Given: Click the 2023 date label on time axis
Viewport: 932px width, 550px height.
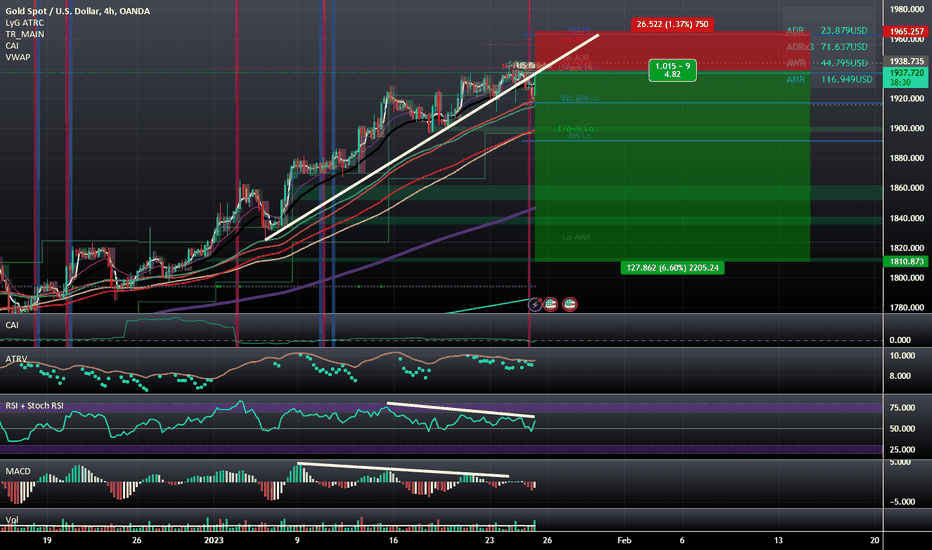Looking at the screenshot, I should click(214, 540).
